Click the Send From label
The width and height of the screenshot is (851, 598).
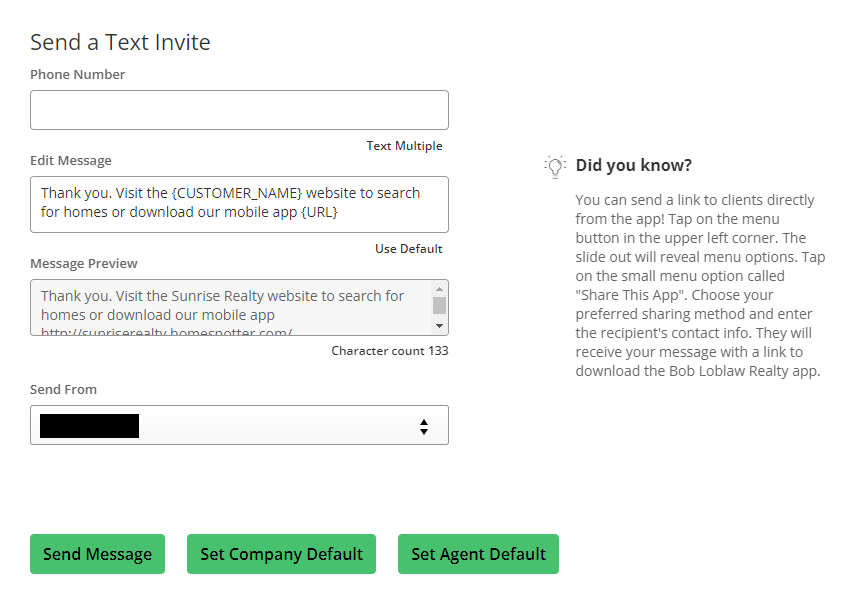tap(63, 390)
